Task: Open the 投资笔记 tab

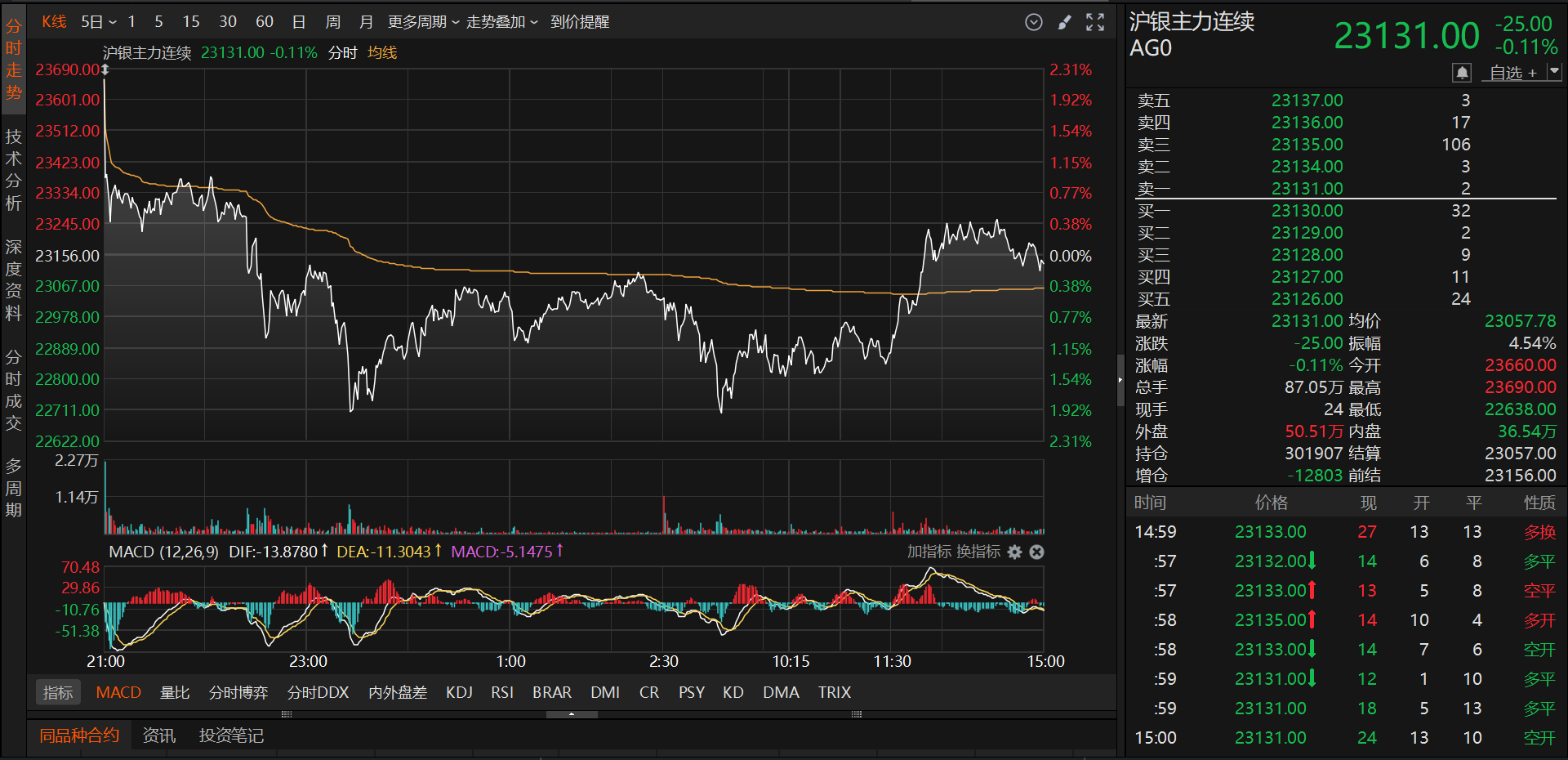Action: 231,735
